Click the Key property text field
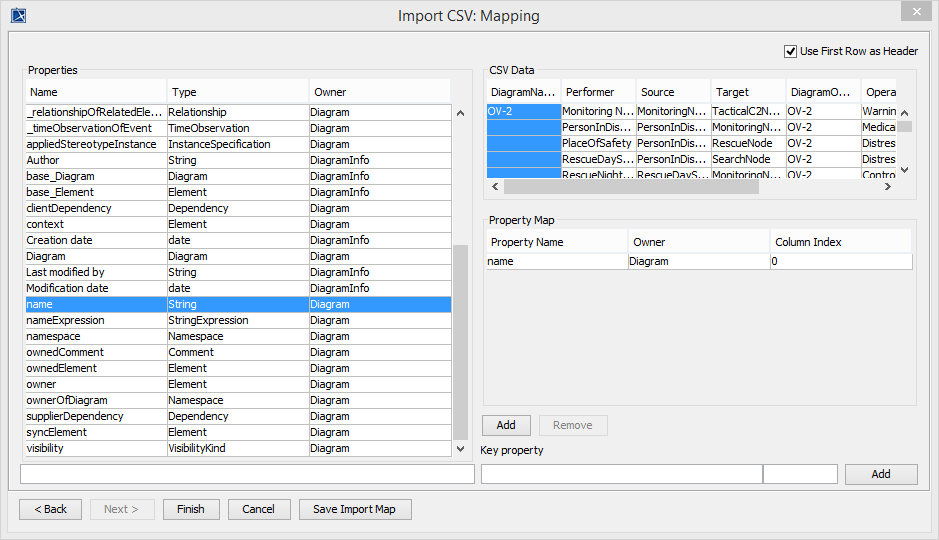 click(x=621, y=474)
